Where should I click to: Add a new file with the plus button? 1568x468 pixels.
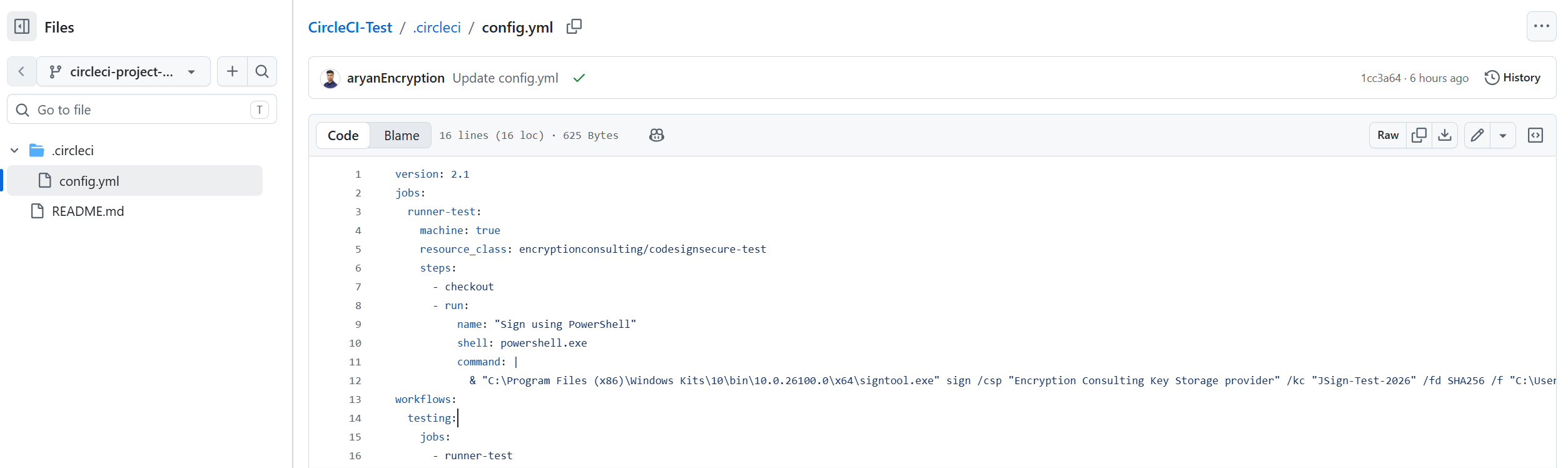coord(232,71)
